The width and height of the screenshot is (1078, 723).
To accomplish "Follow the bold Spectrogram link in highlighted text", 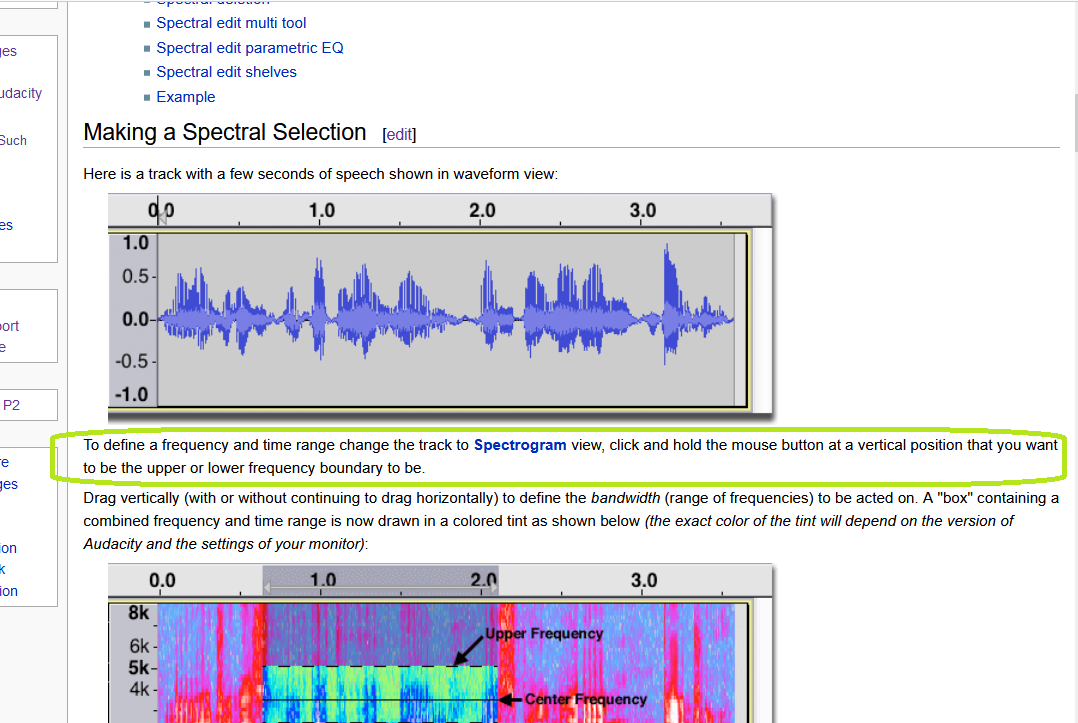I will (x=520, y=444).
